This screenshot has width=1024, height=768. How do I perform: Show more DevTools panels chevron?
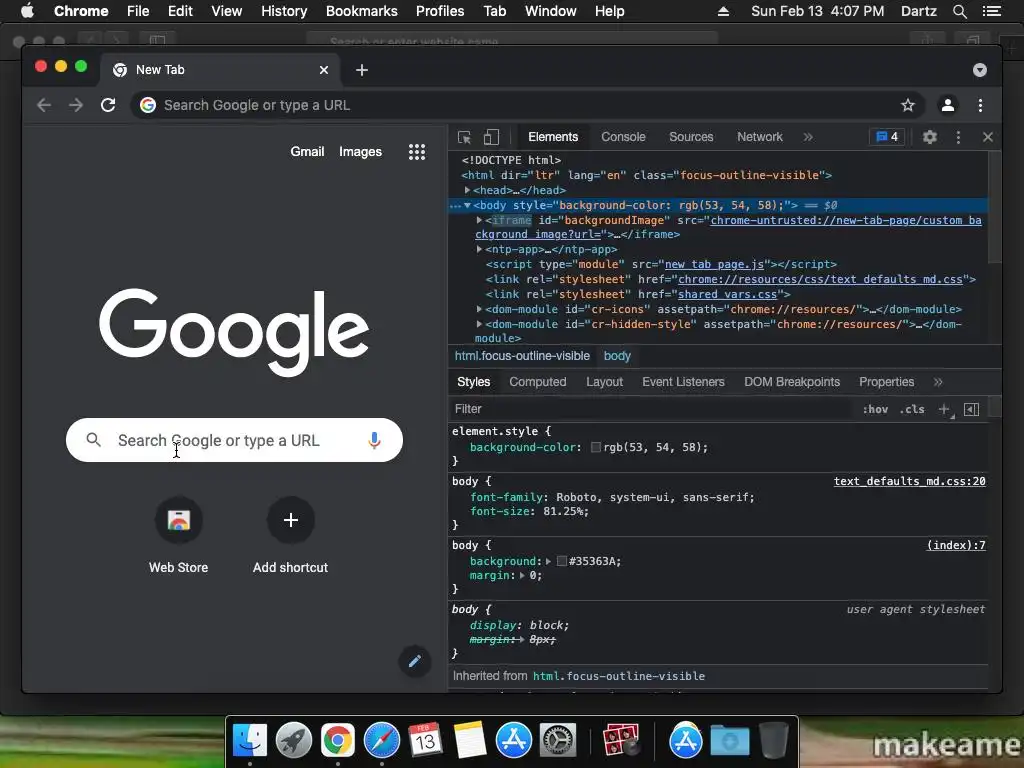point(808,137)
